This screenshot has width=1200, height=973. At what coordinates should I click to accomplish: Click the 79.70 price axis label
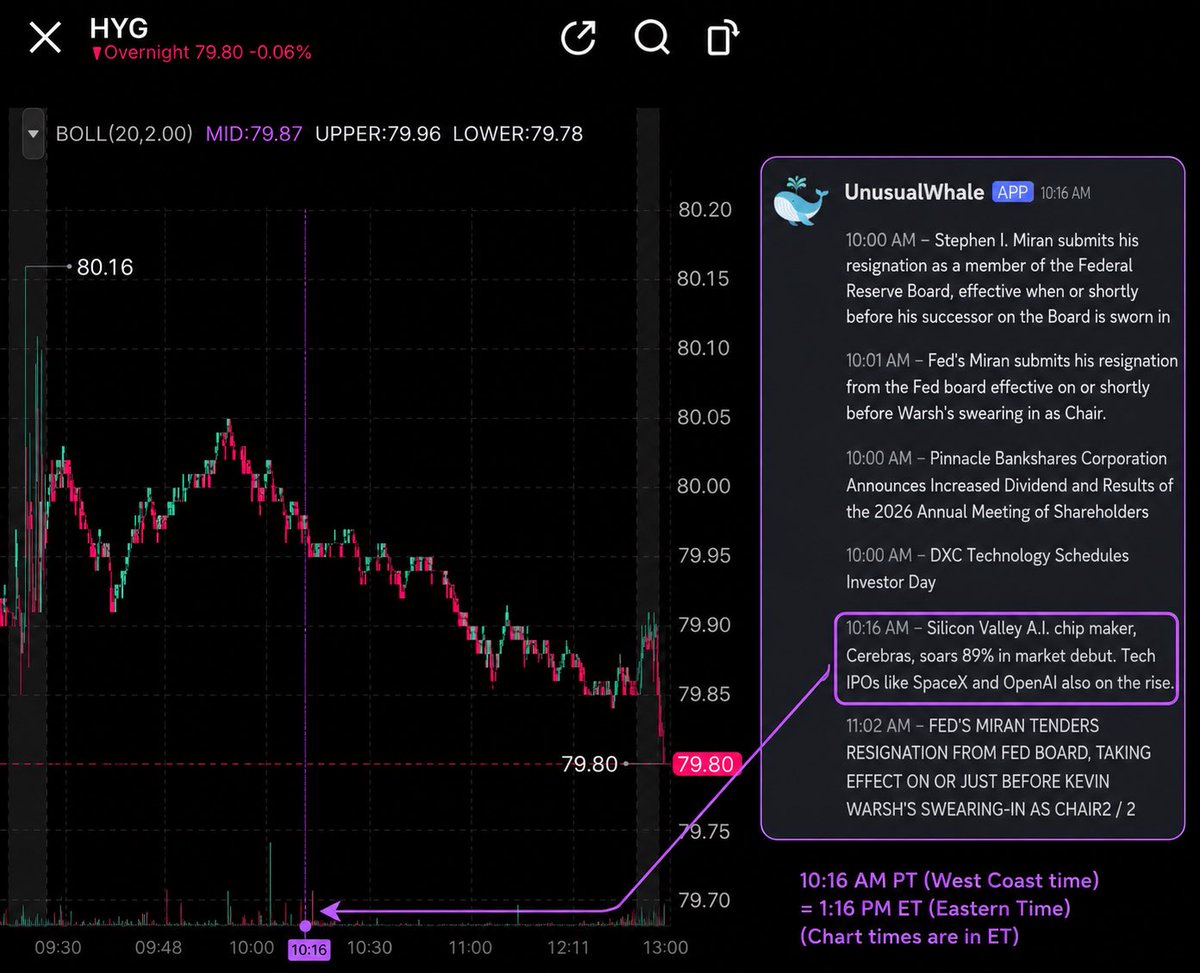(704, 901)
